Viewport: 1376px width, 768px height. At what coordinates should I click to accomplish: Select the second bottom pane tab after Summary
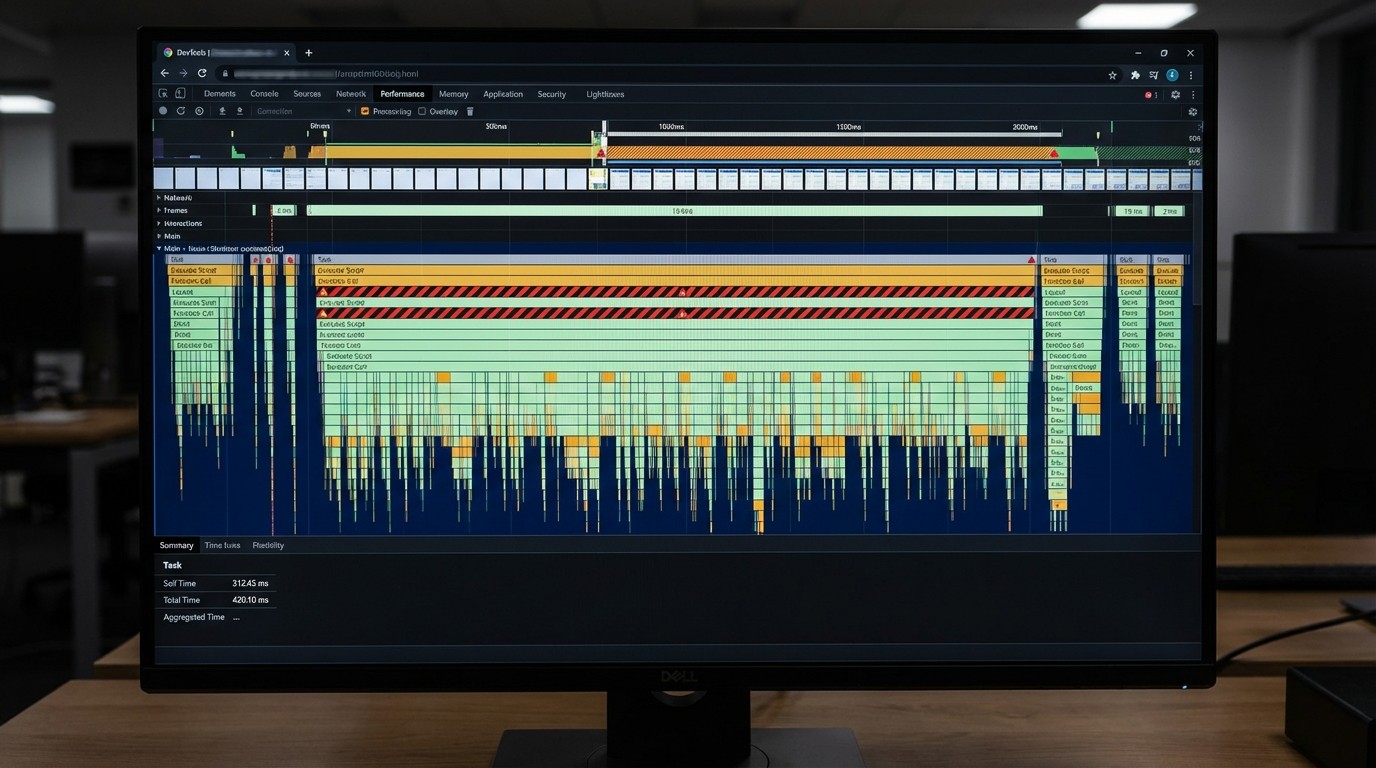click(222, 546)
